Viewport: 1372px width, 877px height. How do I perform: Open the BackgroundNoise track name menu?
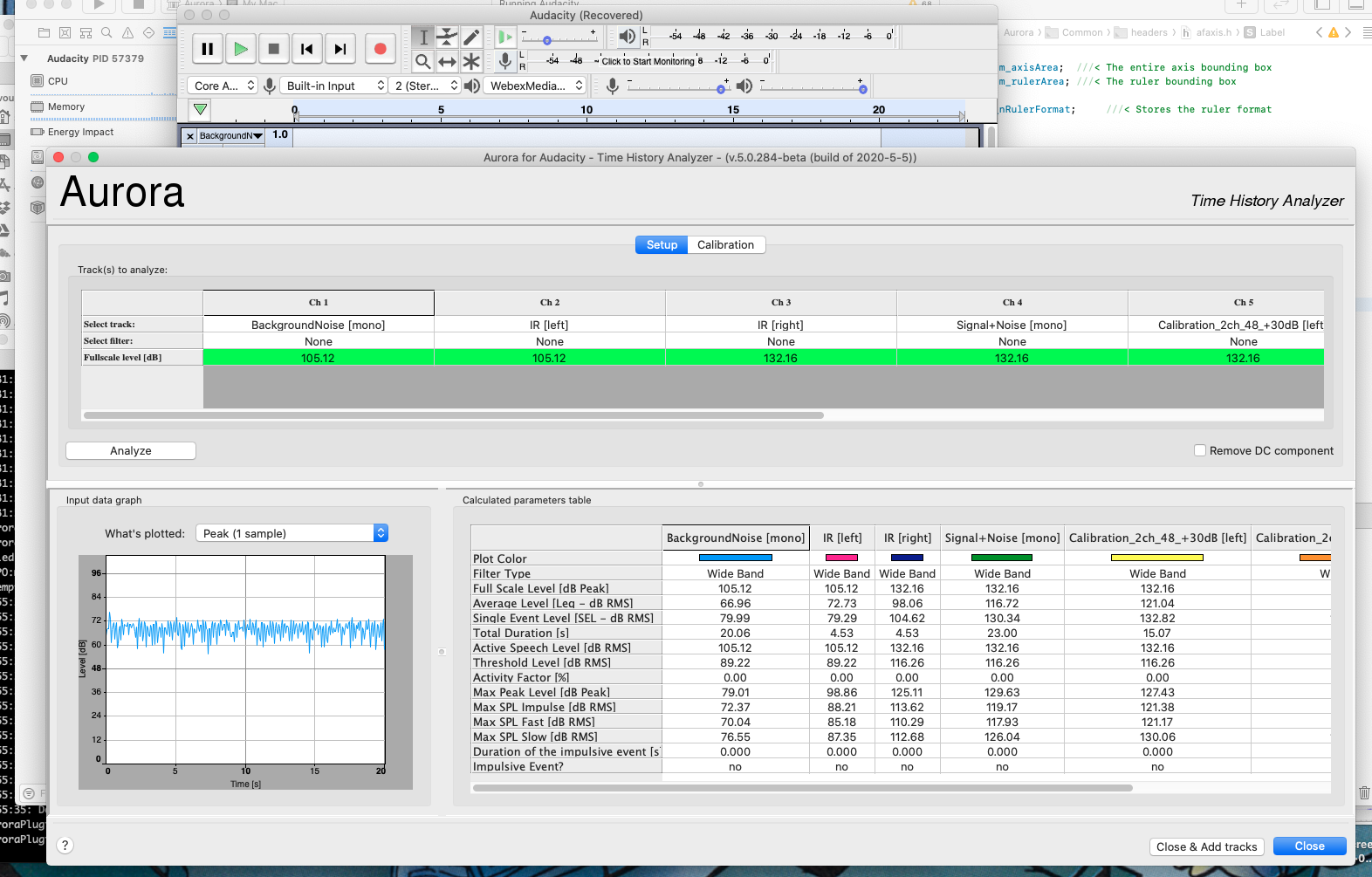pyautogui.click(x=230, y=136)
